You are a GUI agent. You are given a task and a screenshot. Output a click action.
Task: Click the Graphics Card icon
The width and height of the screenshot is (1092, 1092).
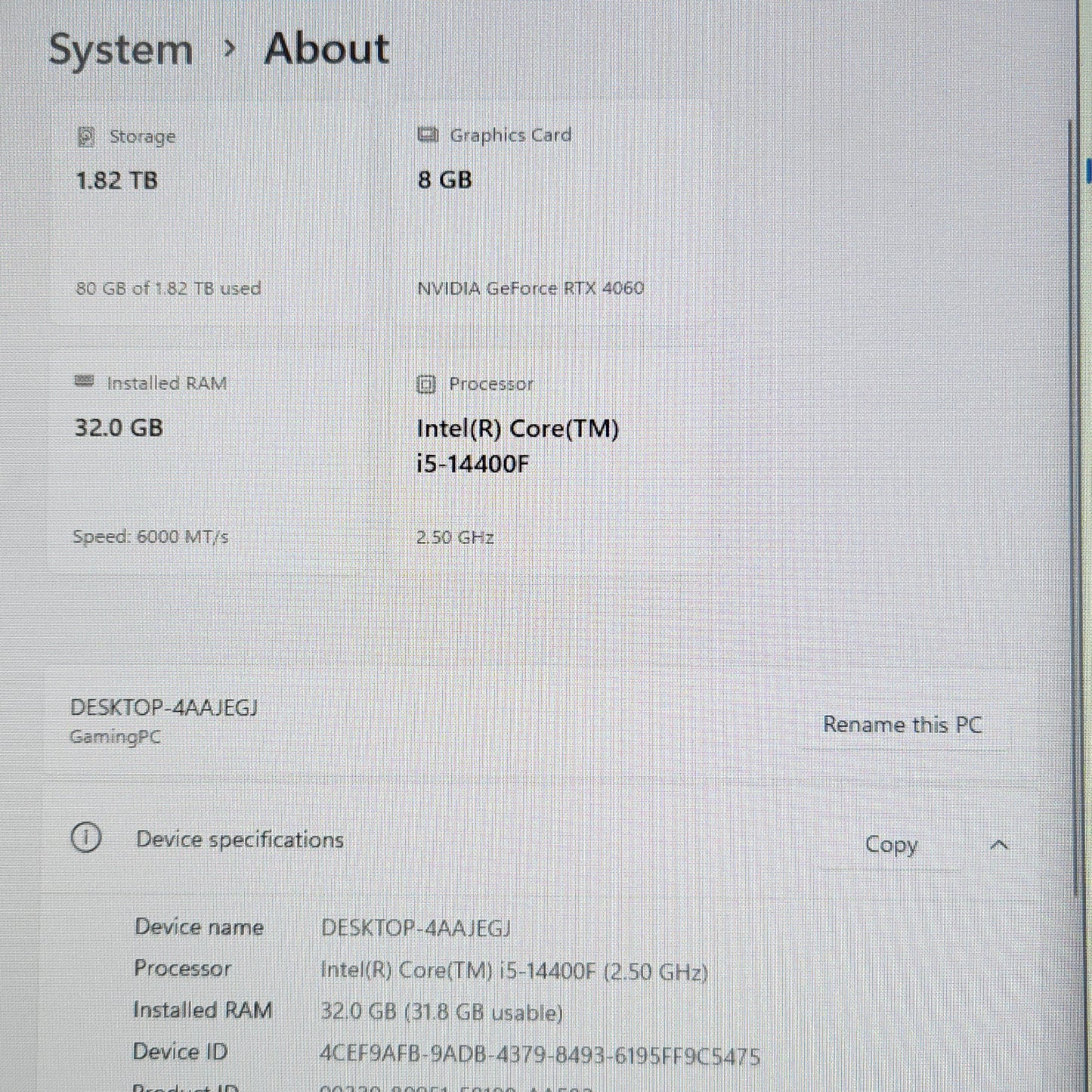pos(428,135)
